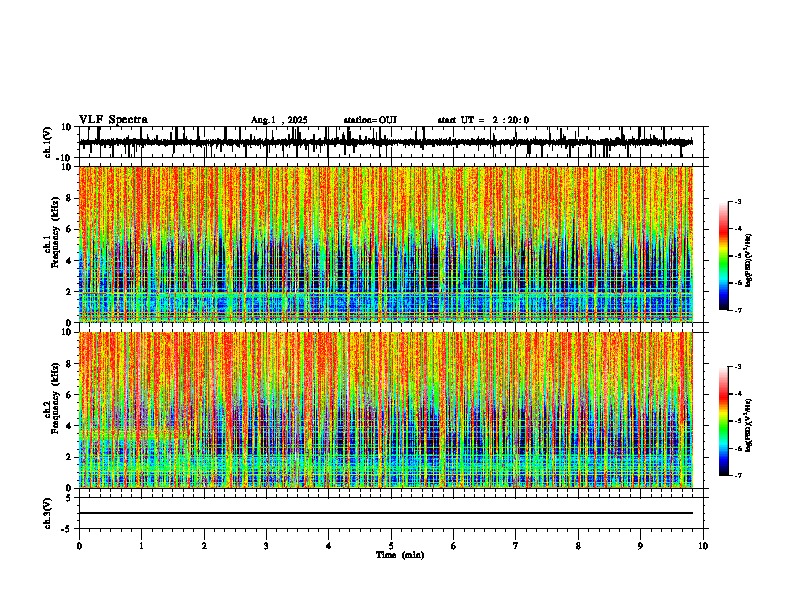Screen dimensions: 792x612
Task: Click the '6' kHz tick of ch.1 spectrogram
Action: 69,230
